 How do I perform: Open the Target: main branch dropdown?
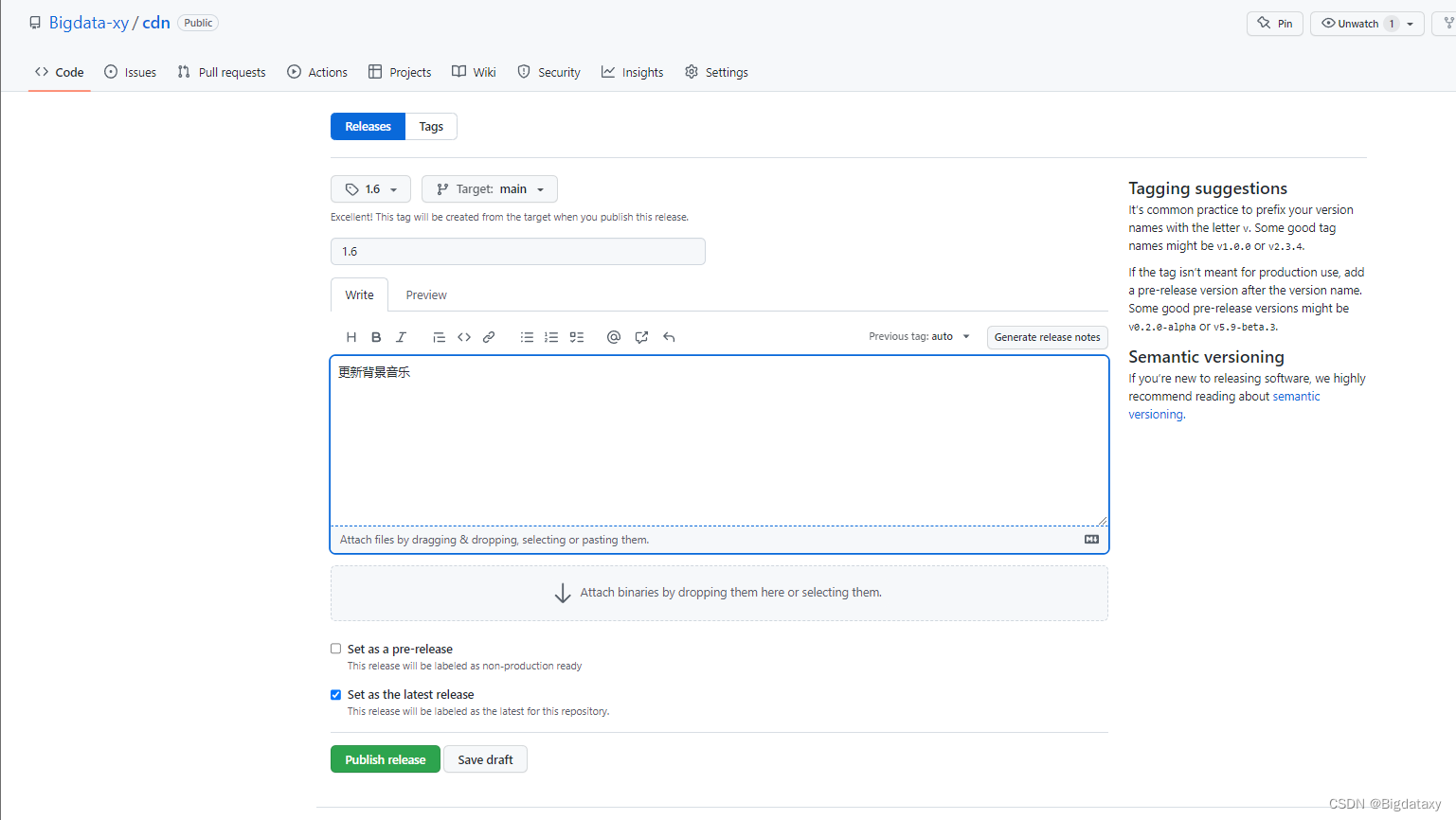click(x=490, y=189)
